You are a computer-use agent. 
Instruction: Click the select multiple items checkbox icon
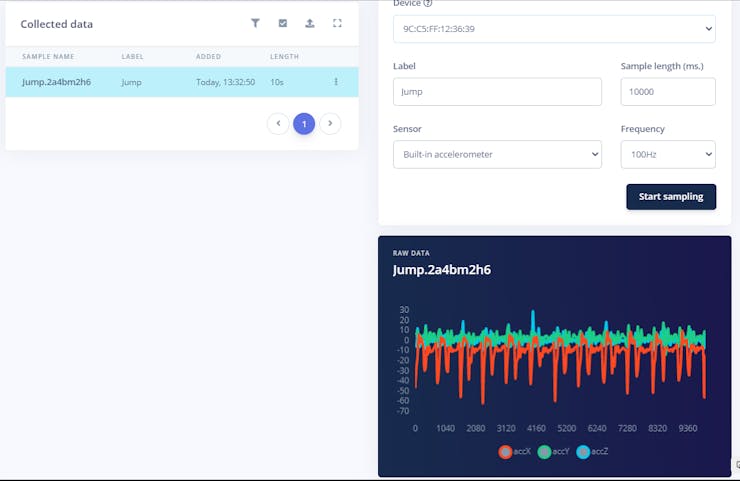[283, 23]
